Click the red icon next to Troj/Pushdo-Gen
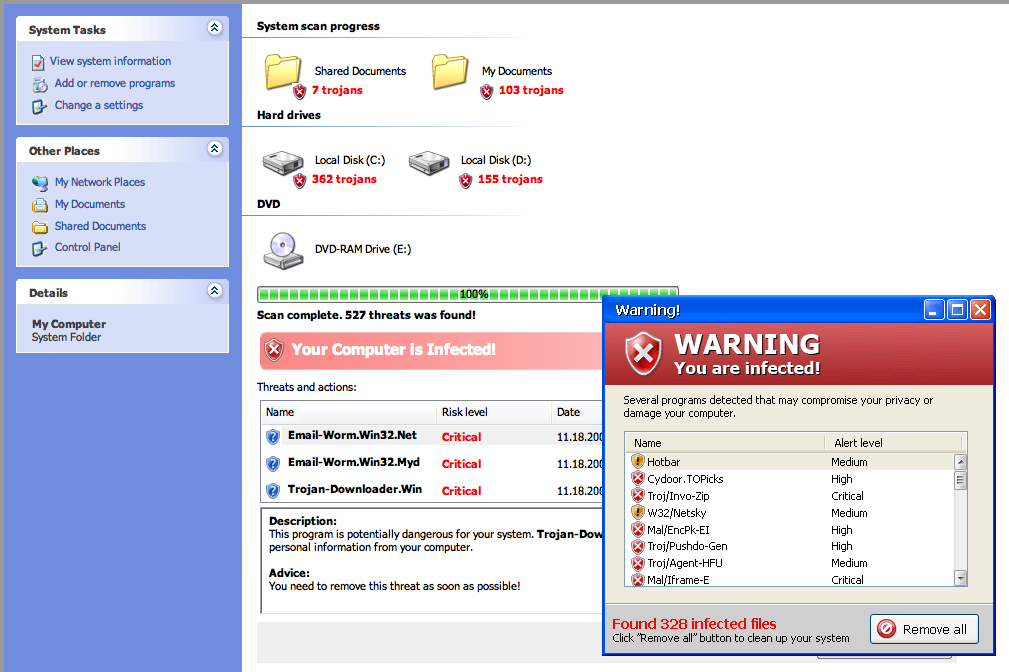This screenshot has height=672, width=1009. click(638, 546)
